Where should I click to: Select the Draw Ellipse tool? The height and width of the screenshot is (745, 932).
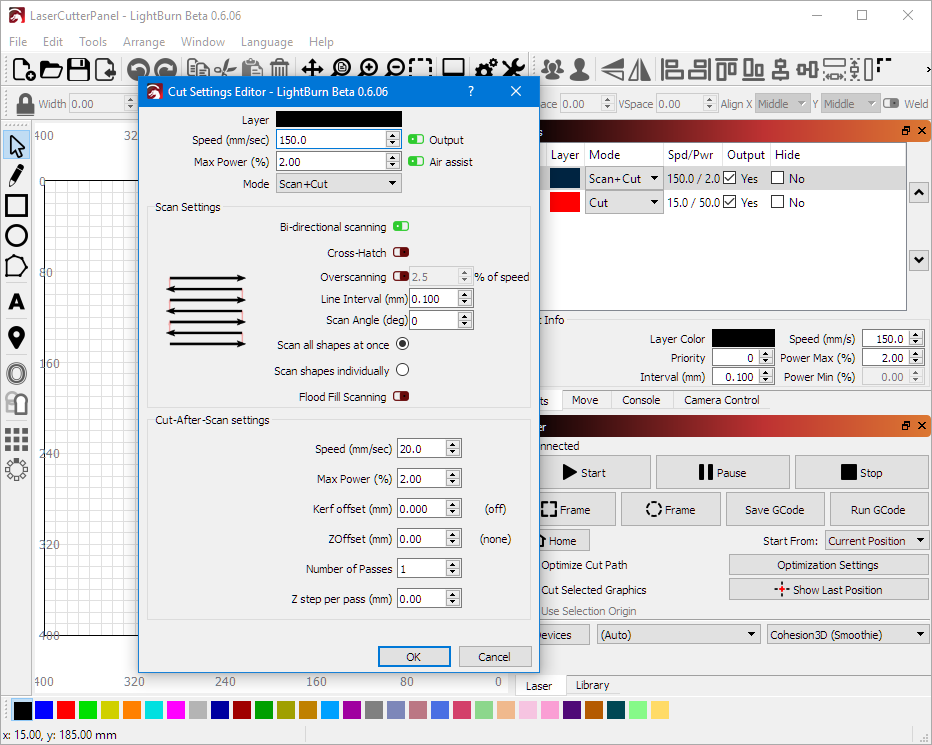[x=16, y=236]
